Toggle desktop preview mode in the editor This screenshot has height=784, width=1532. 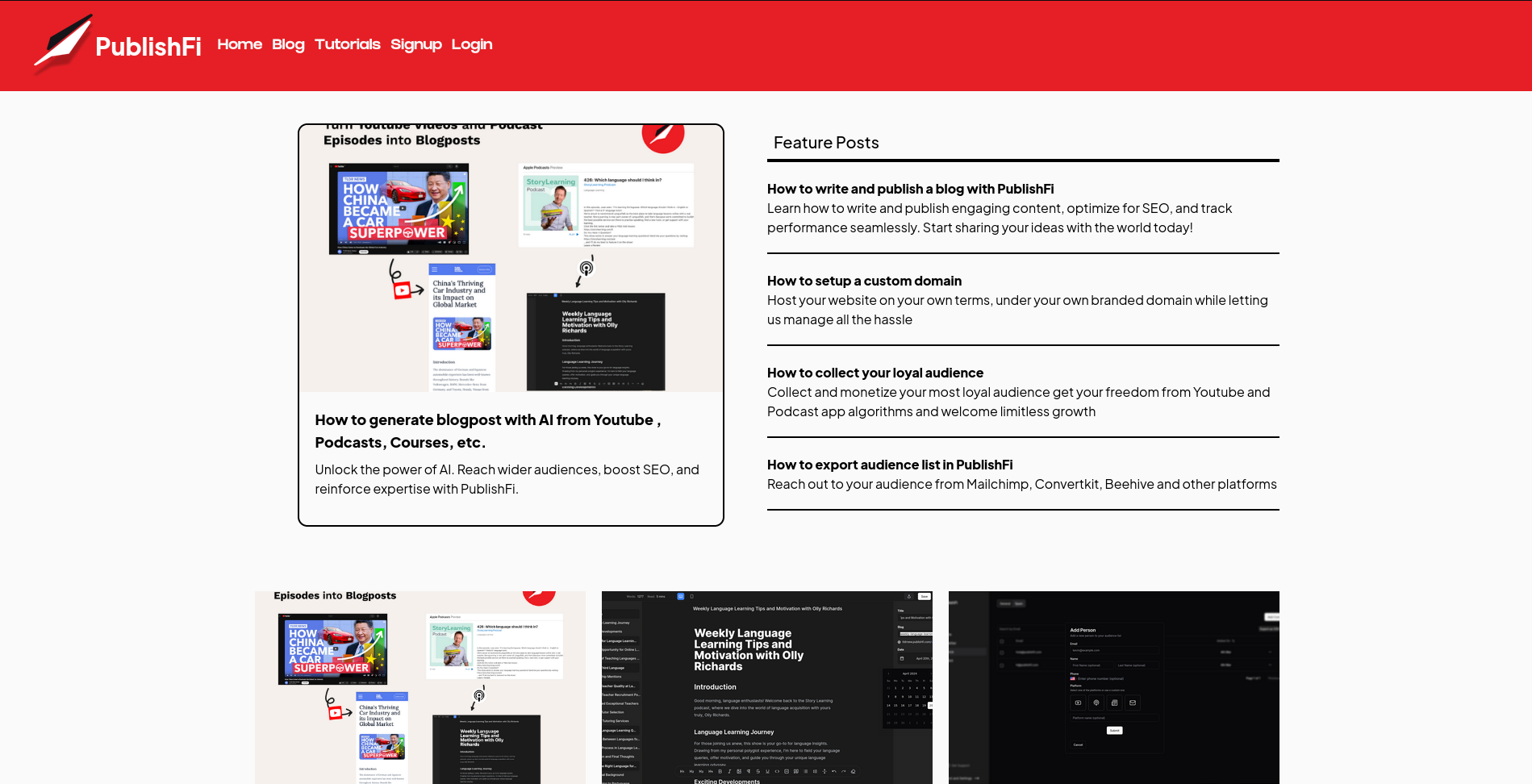tap(680, 596)
